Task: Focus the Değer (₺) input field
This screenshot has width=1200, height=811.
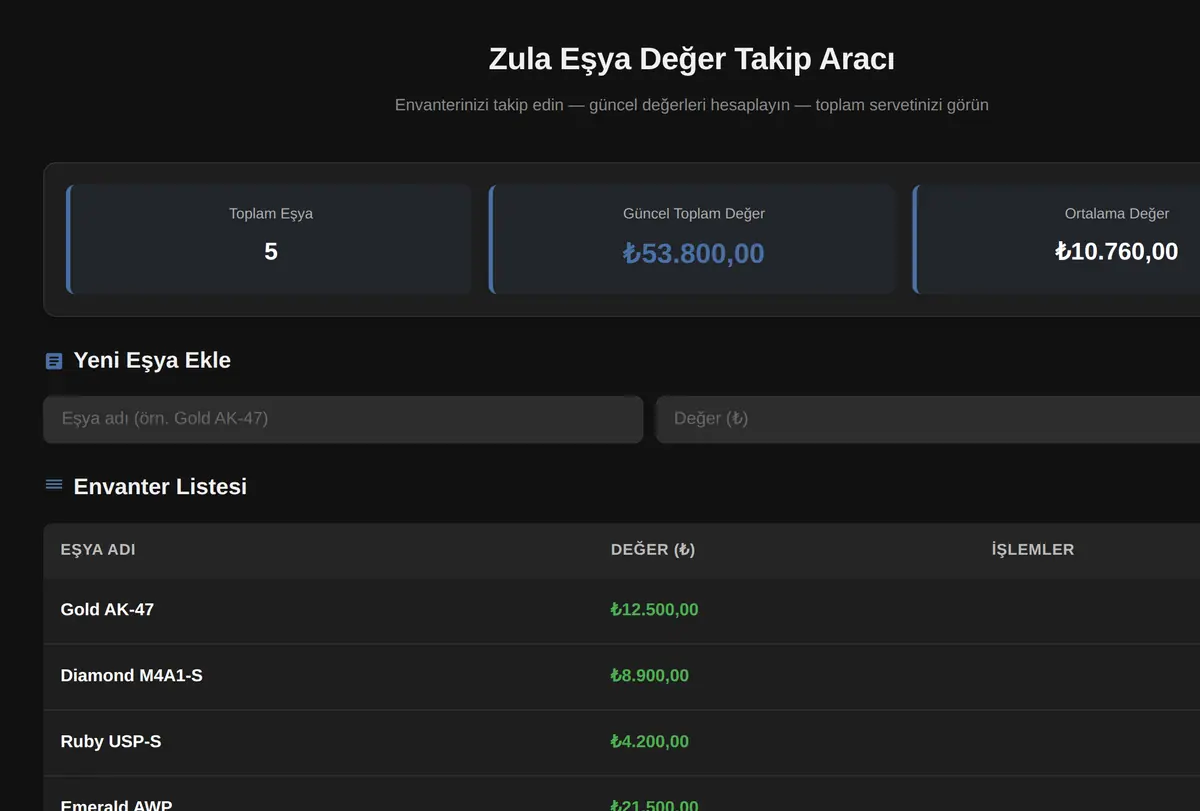Action: point(928,419)
